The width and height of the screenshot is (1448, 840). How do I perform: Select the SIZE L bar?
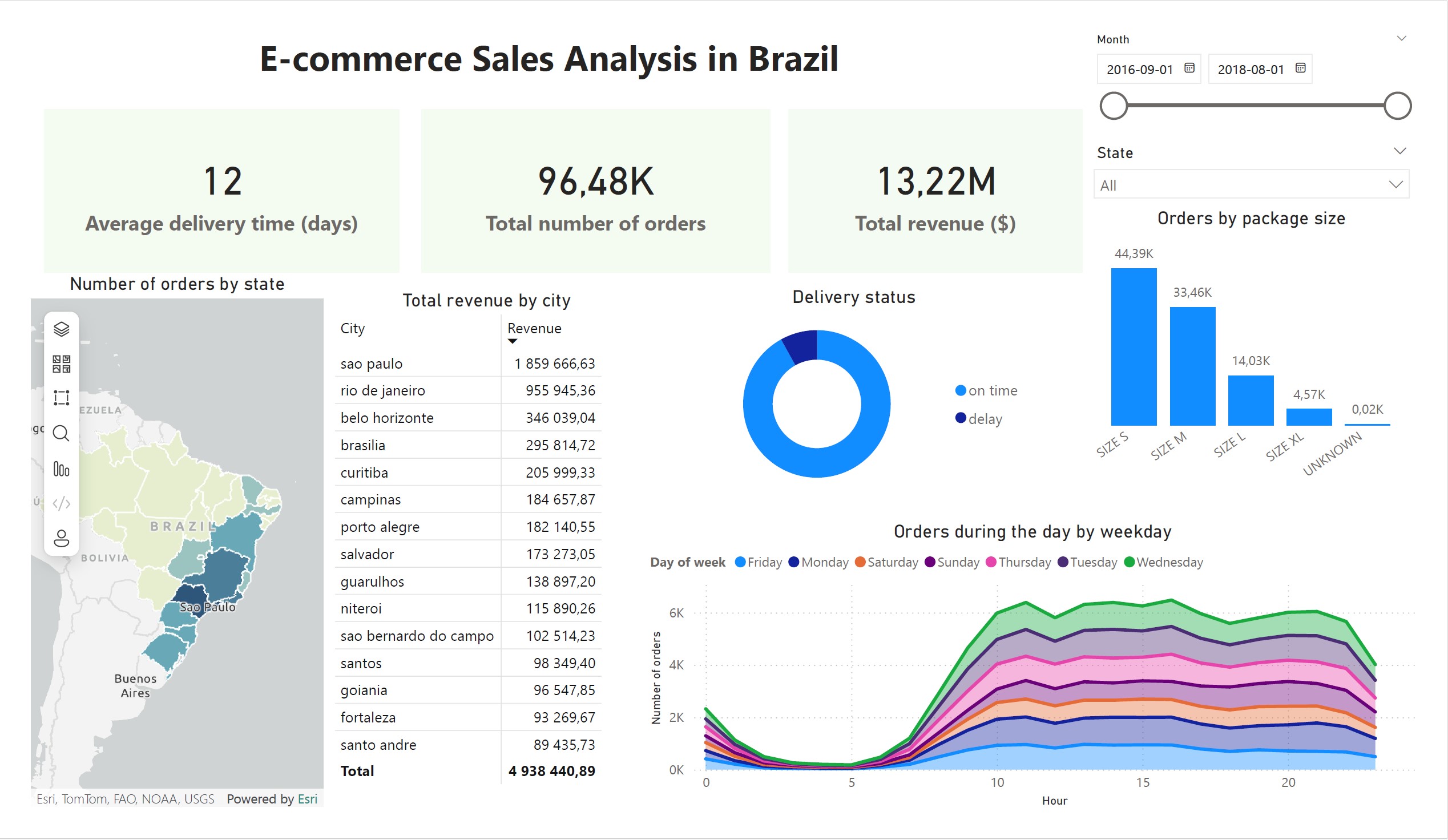[x=1251, y=401]
